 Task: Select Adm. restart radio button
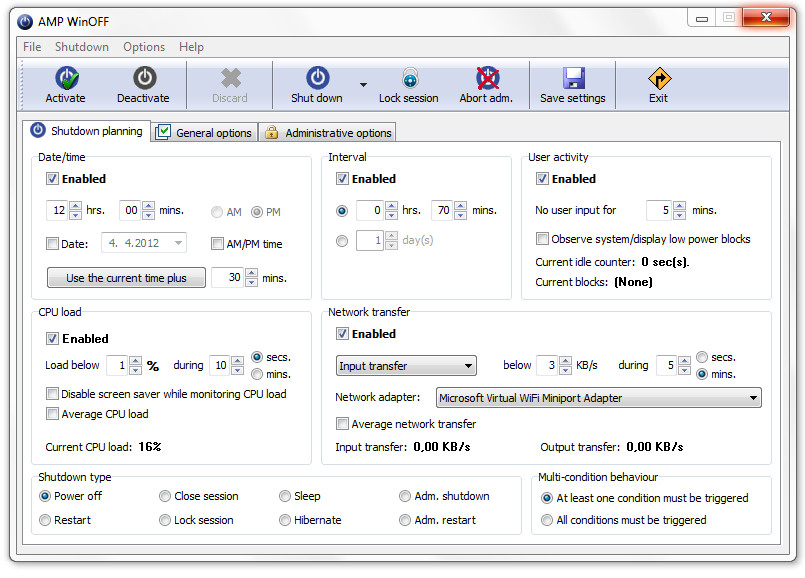(405, 520)
